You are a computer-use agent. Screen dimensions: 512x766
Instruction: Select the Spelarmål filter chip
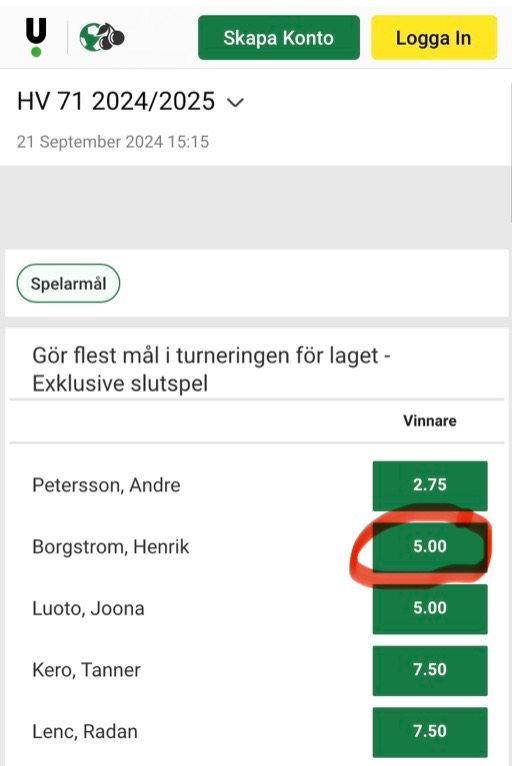coord(68,283)
